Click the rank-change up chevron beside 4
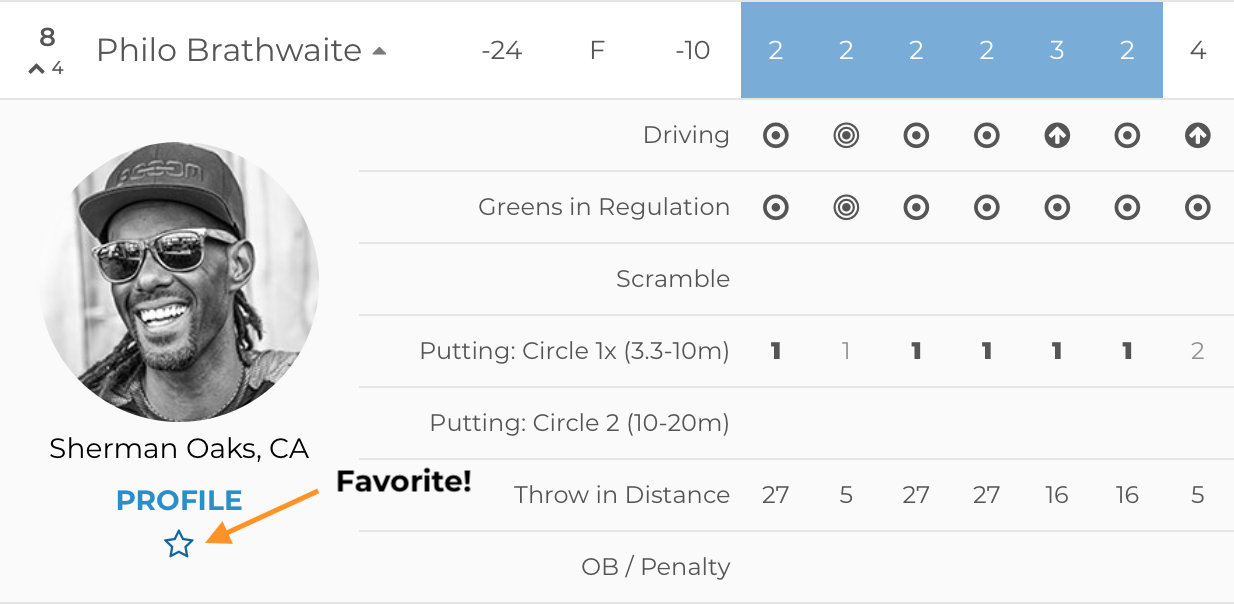This screenshot has width=1234, height=604. click(37, 69)
